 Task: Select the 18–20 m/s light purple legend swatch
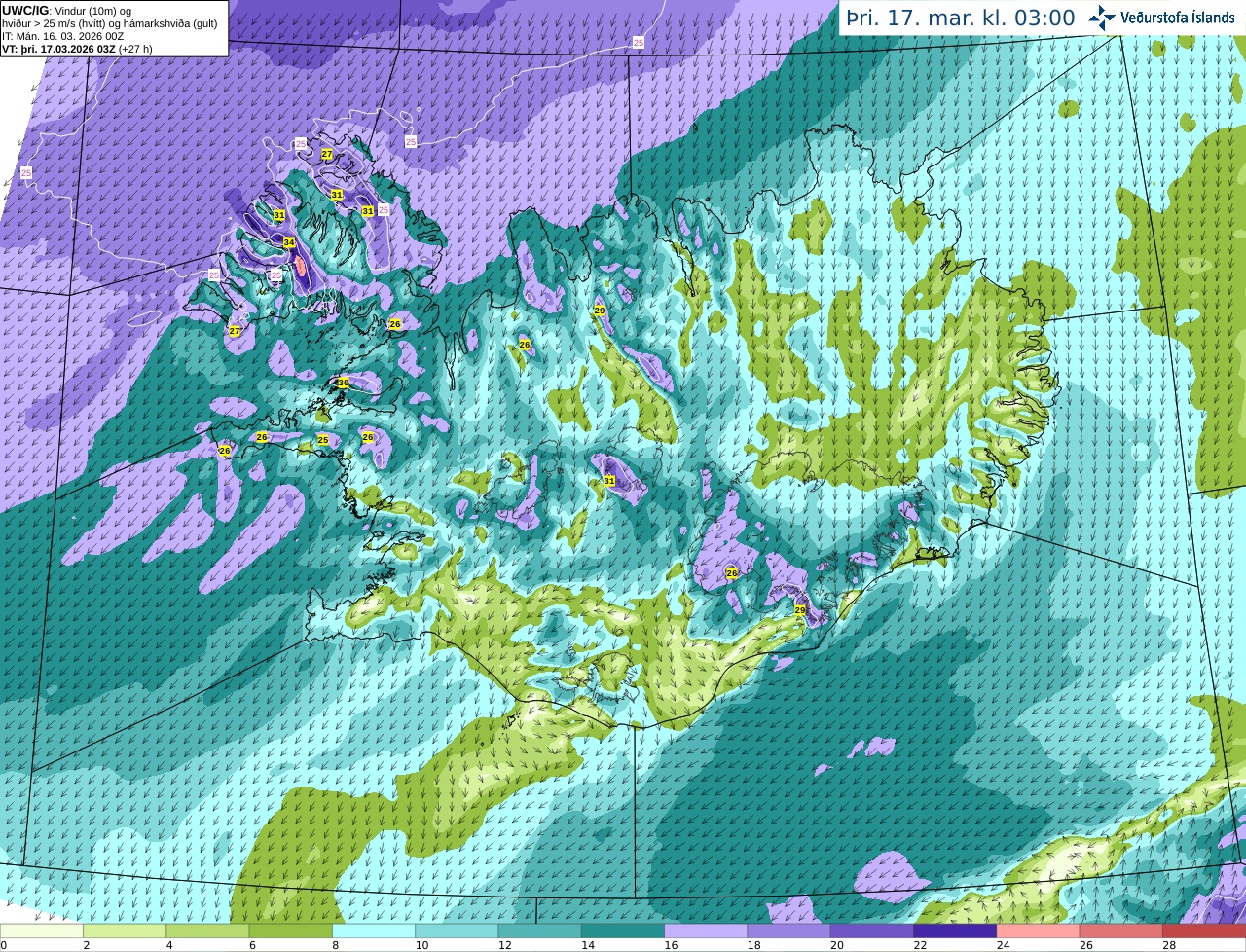789,932
